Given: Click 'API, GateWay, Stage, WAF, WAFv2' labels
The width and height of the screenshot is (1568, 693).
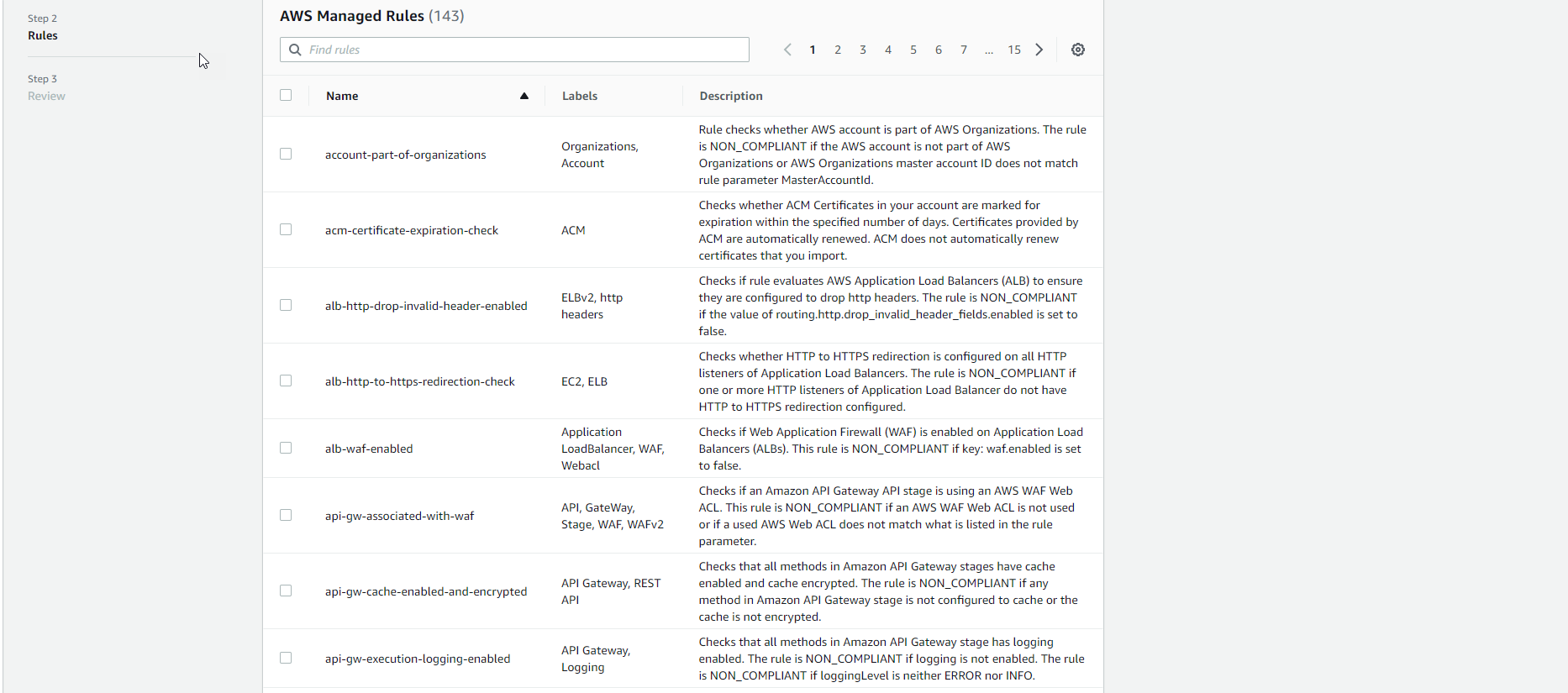Looking at the screenshot, I should pyautogui.click(x=613, y=516).
